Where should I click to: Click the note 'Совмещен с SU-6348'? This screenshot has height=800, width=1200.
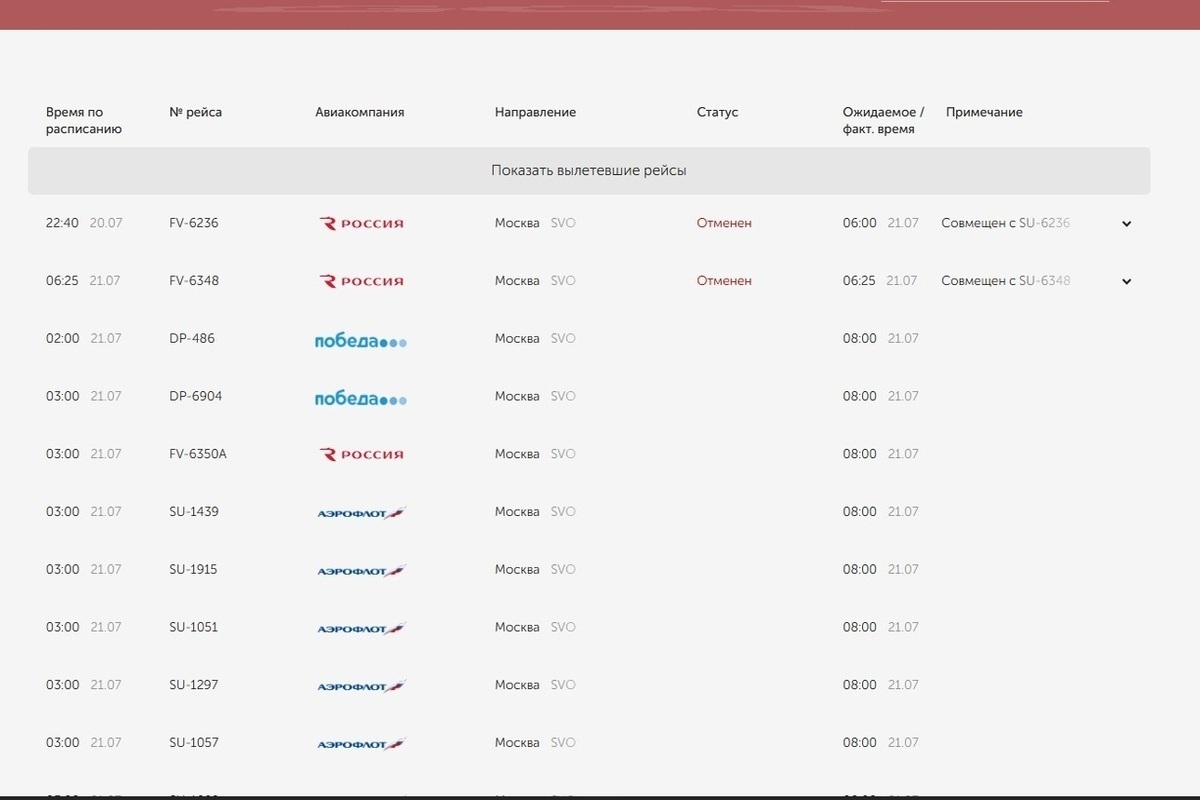[1006, 281]
